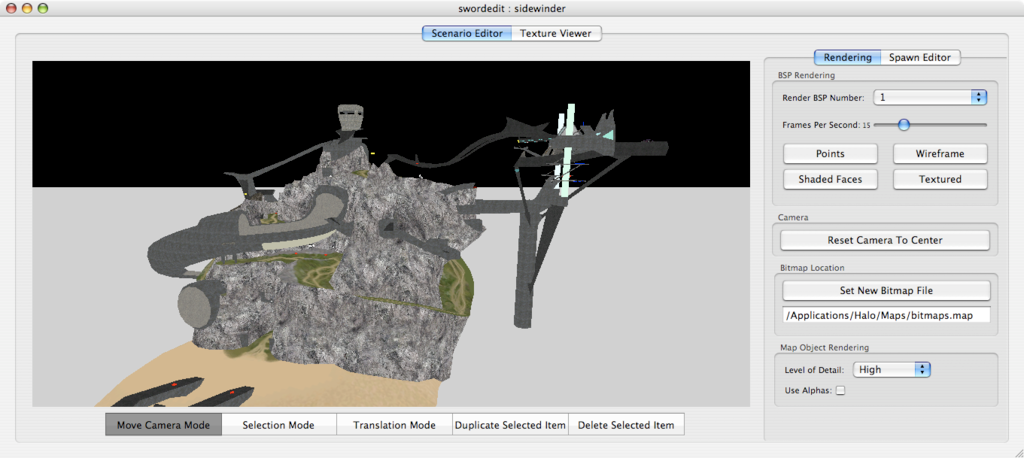
Task: Render map as Points
Action: pyautogui.click(x=830, y=154)
